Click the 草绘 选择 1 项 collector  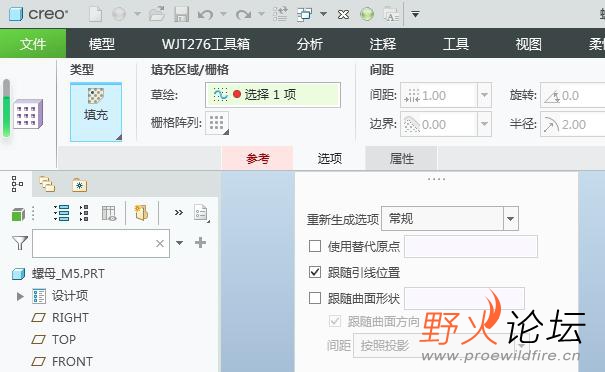coord(273,95)
